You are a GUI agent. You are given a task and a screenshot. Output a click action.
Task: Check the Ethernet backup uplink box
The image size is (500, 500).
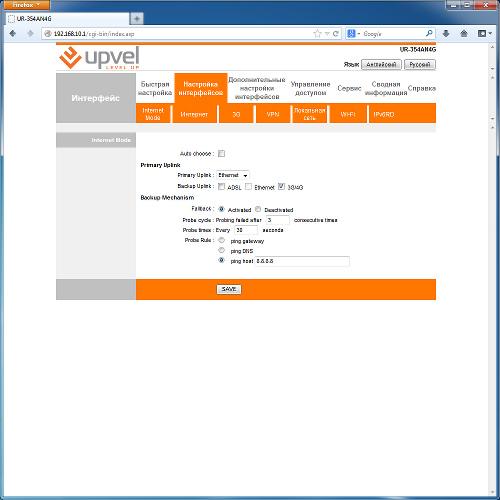pos(248,187)
